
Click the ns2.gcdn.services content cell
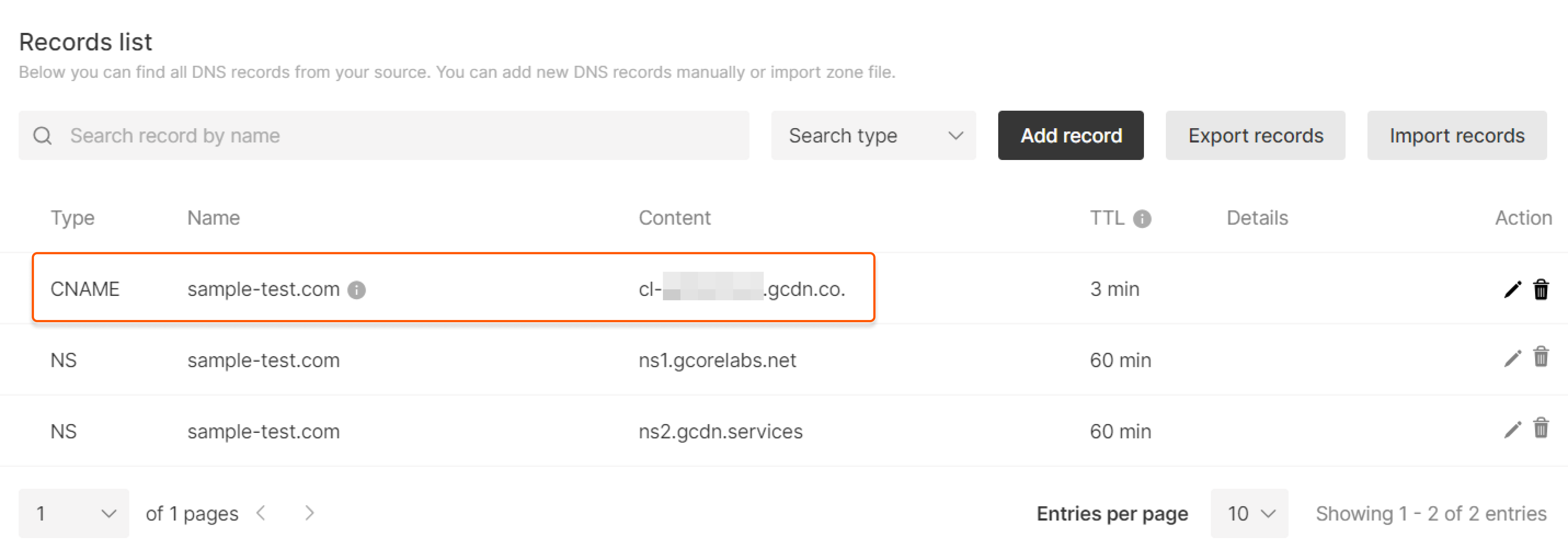click(x=721, y=432)
